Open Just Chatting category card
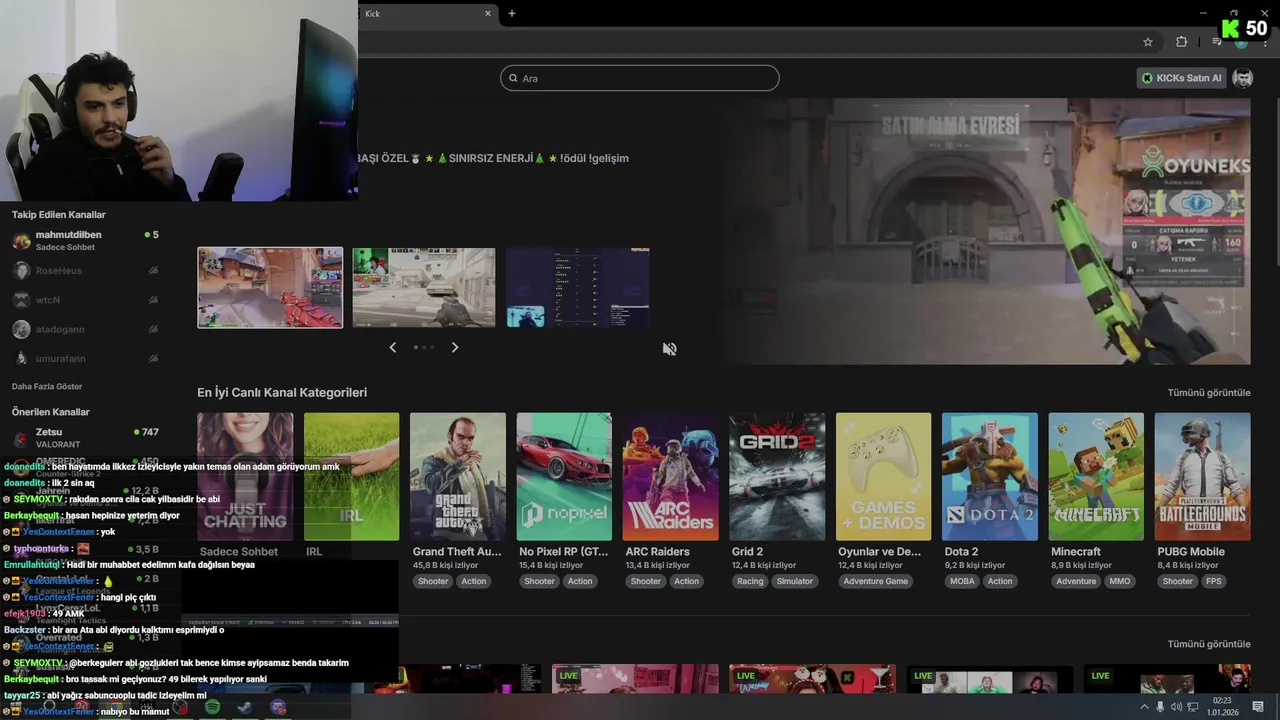Viewport: 1280px width, 720px height. pos(245,477)
